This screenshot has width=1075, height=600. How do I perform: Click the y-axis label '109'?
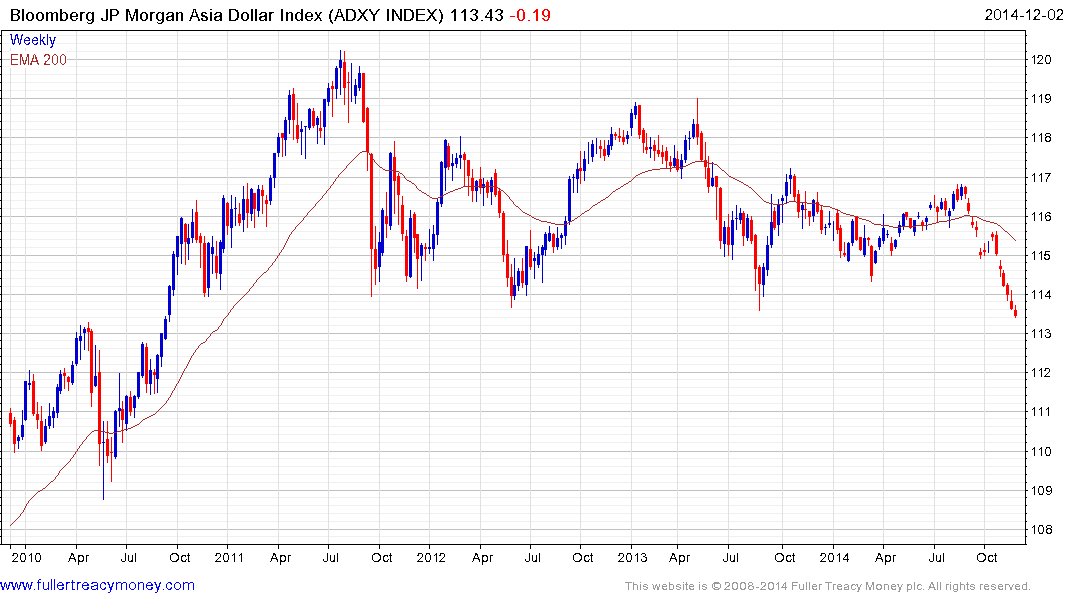pyautogui.click(x=1041, y=491)
